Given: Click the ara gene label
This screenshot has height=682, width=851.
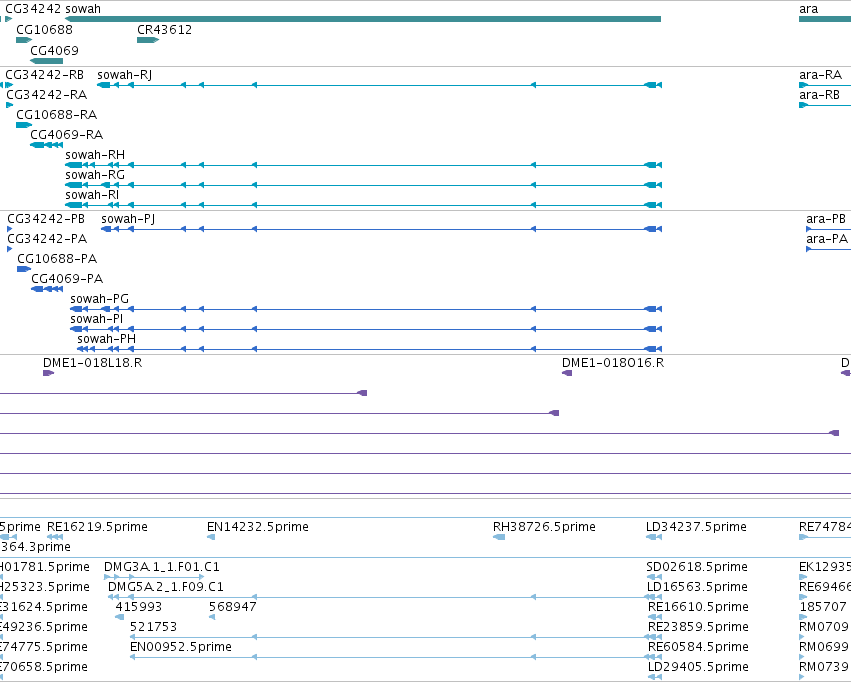Looking at the screenshot, I should [x=809, y=9].
